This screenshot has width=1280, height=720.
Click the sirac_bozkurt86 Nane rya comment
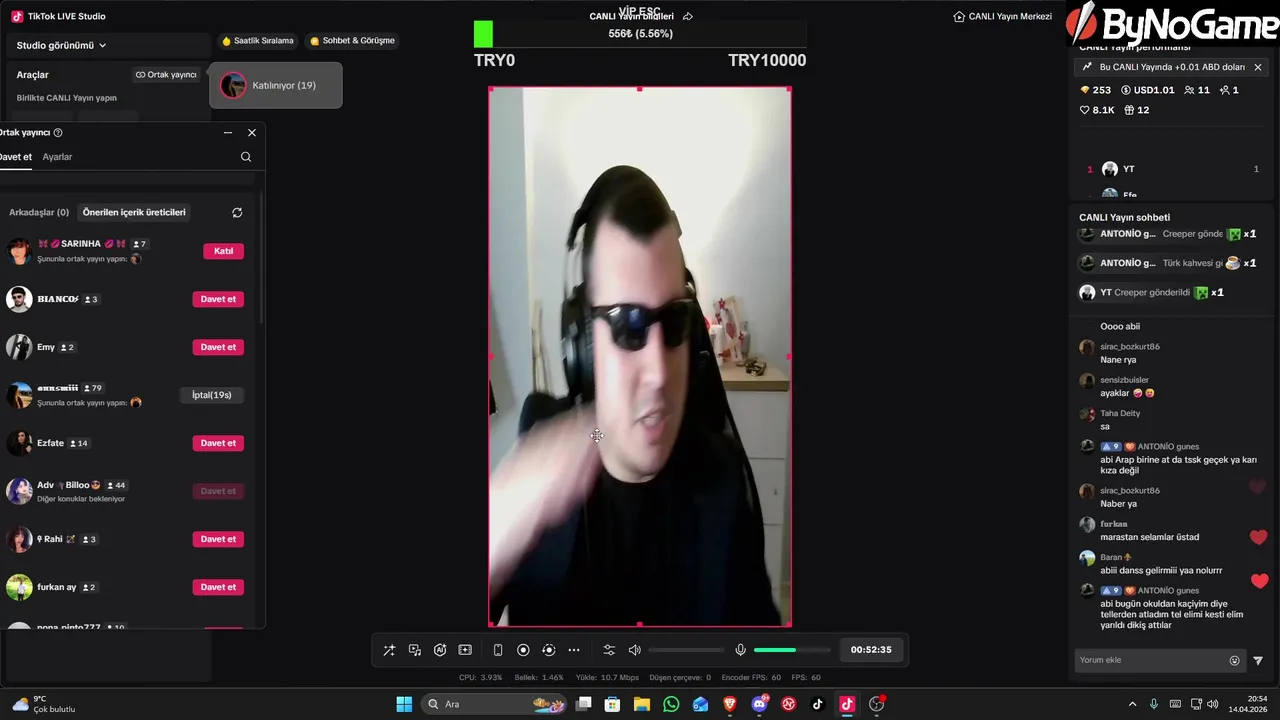click(1120, 353)
